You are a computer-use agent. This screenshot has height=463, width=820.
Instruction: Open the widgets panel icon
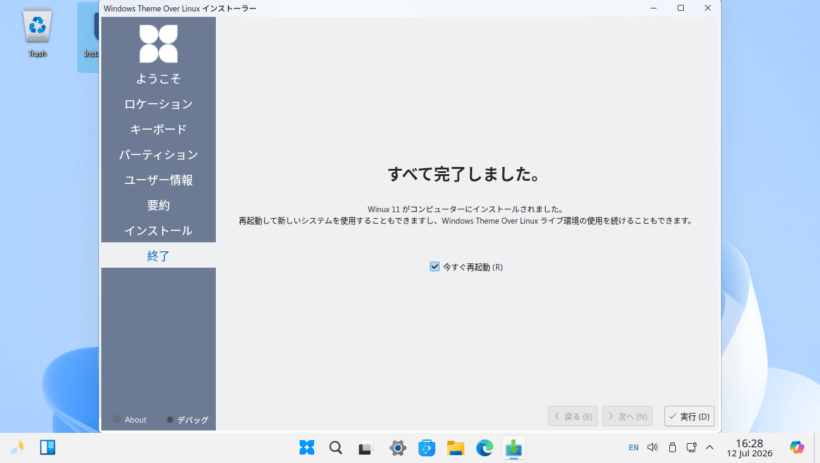[x=48, y=447]
